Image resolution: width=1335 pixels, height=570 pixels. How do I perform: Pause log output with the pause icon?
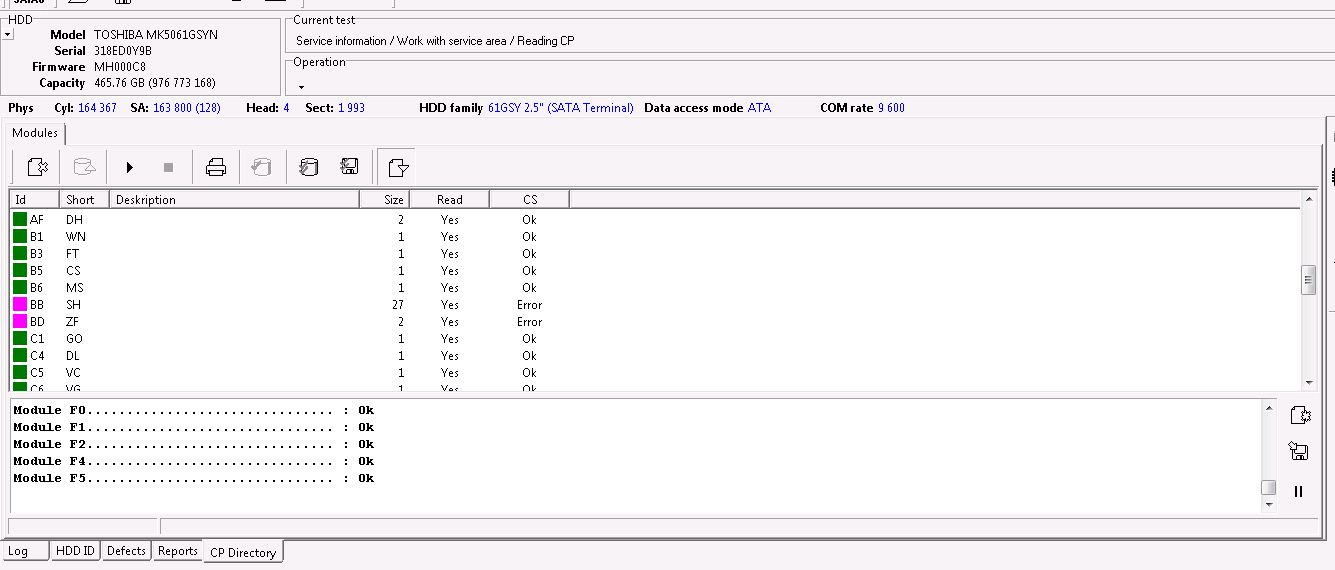[1299, 491]
